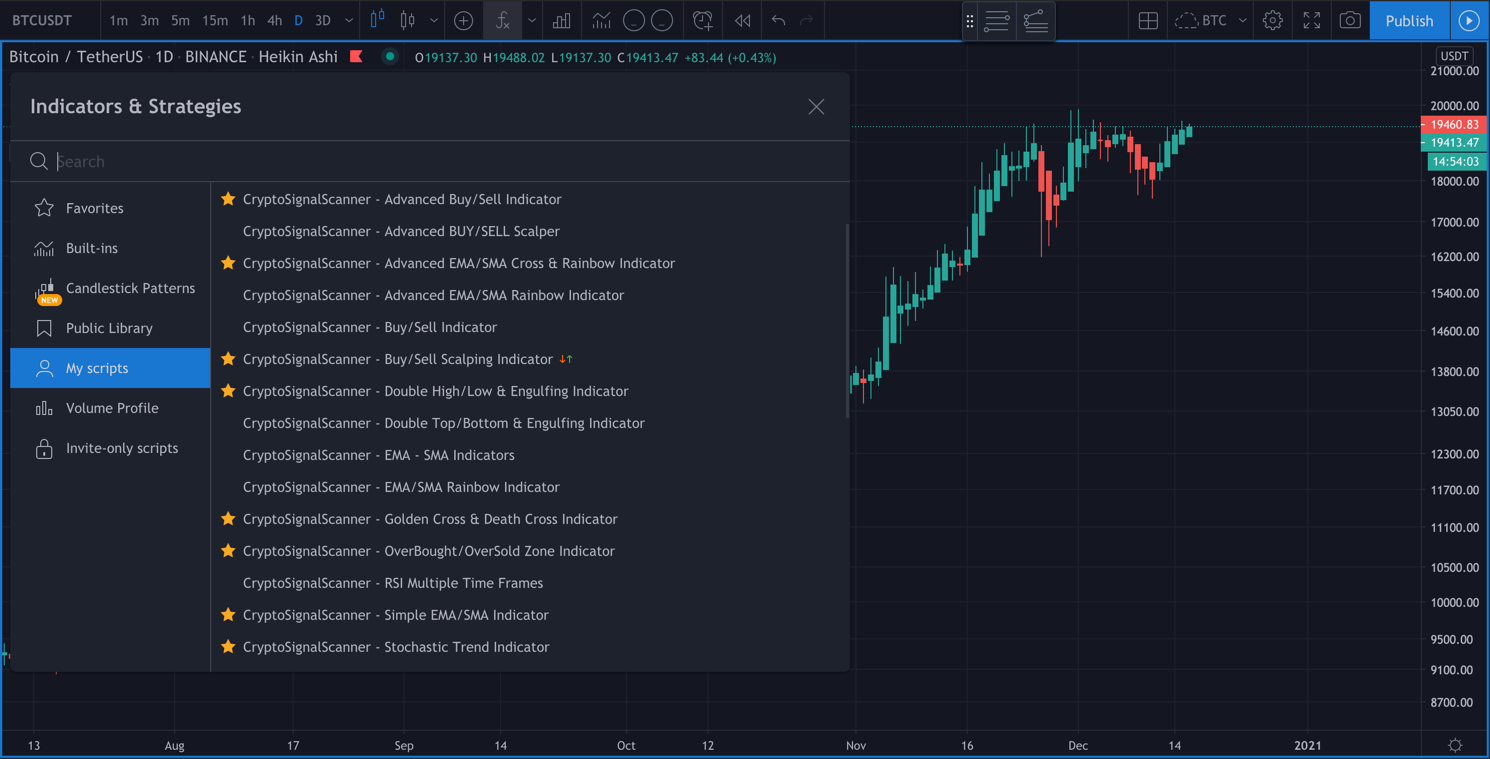1490x759 pixels.
Task: Open the fx Indicators & Strategies button
Action: point(502,20)
